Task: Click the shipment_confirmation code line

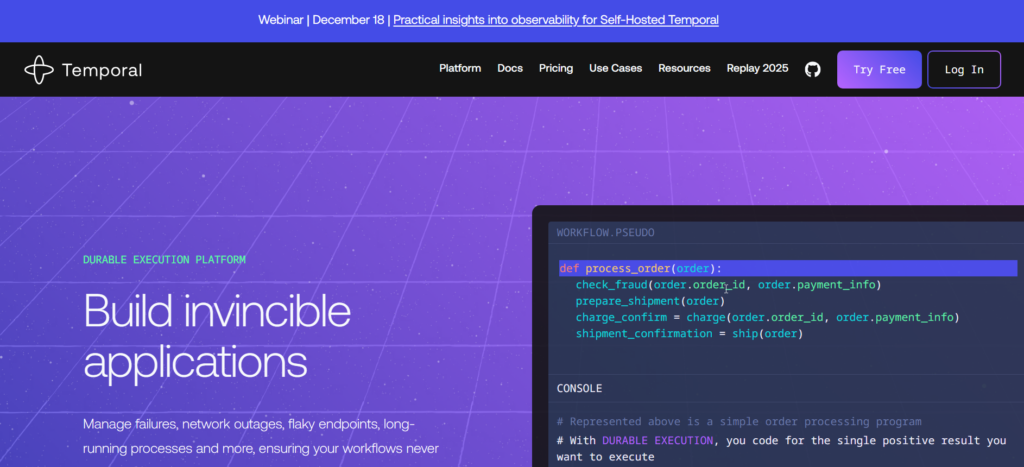Action: click(x=689, y=334)
